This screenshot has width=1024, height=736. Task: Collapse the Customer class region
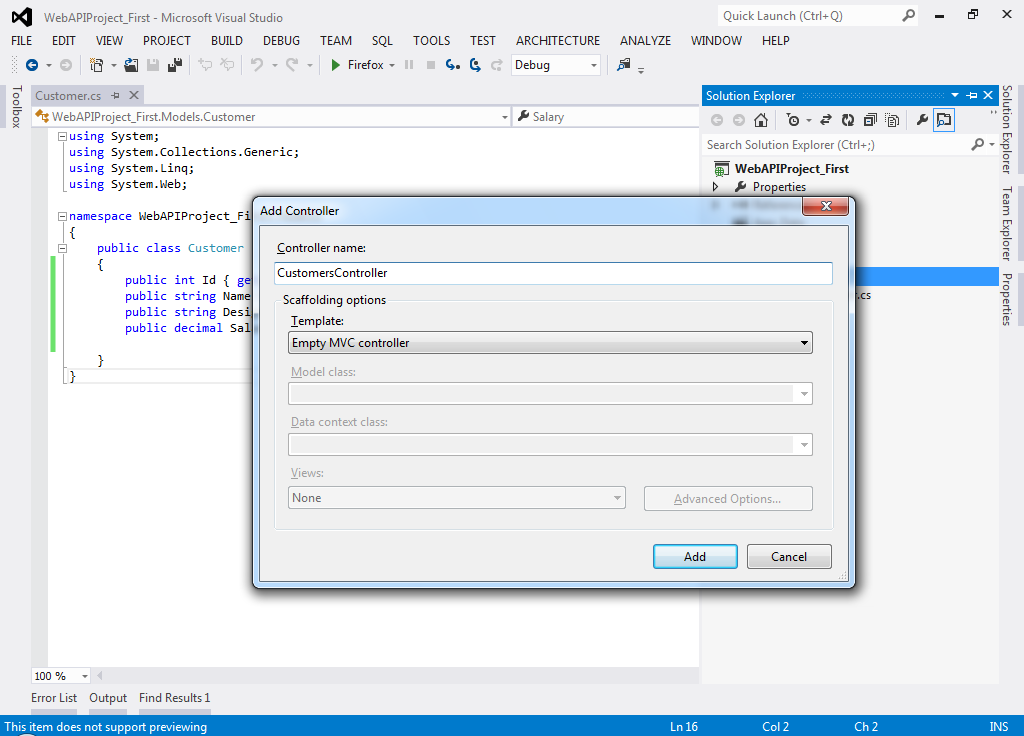pyautogui.click(x=62, y=248)
